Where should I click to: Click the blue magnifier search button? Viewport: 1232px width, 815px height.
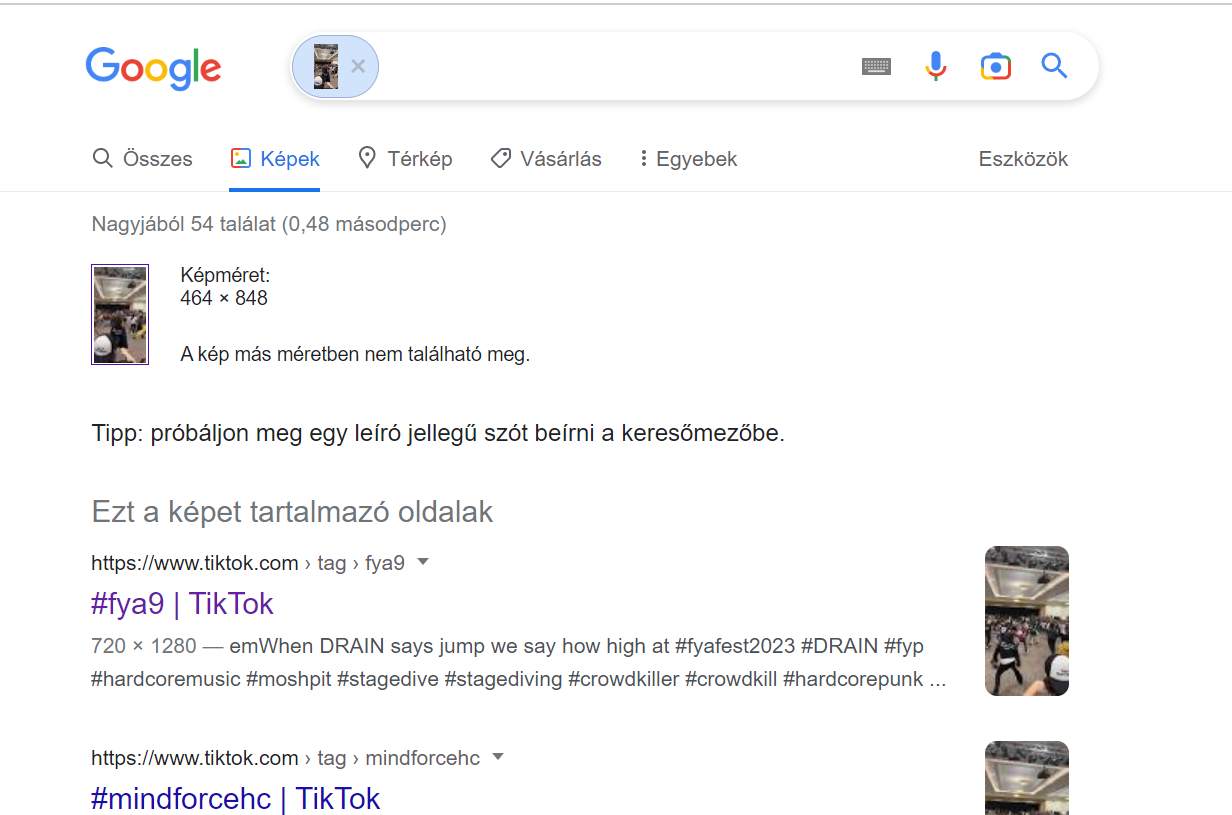coord(1054,67)
